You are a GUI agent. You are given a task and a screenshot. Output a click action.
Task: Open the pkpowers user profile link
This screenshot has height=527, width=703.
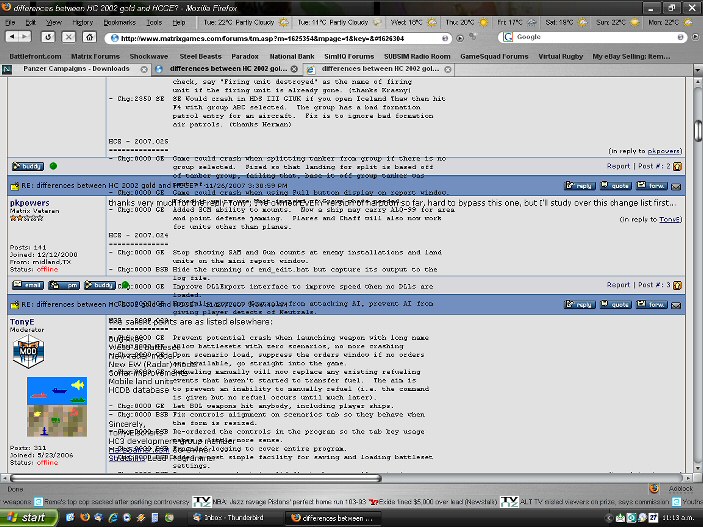point(30,203)
